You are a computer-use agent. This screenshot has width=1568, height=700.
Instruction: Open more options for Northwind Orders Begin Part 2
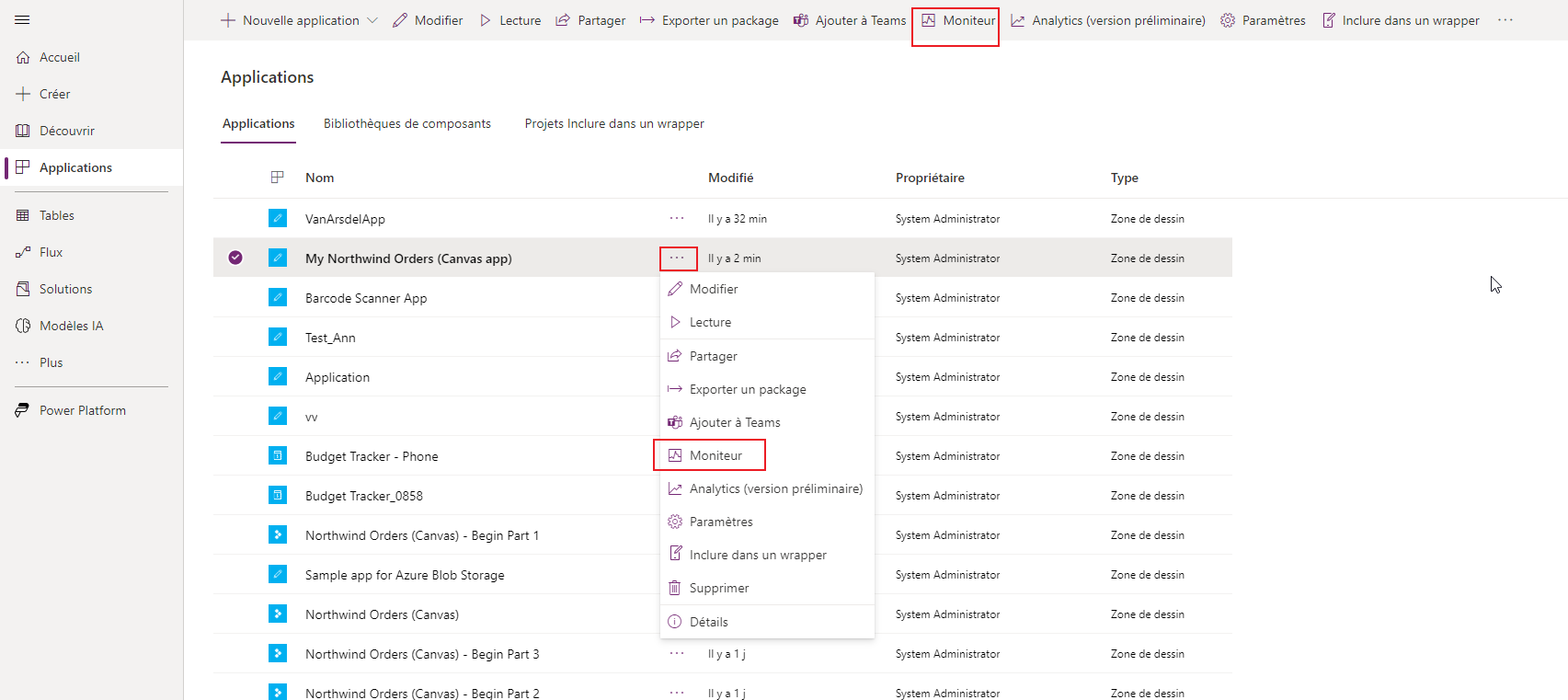[x=677, y=693]
